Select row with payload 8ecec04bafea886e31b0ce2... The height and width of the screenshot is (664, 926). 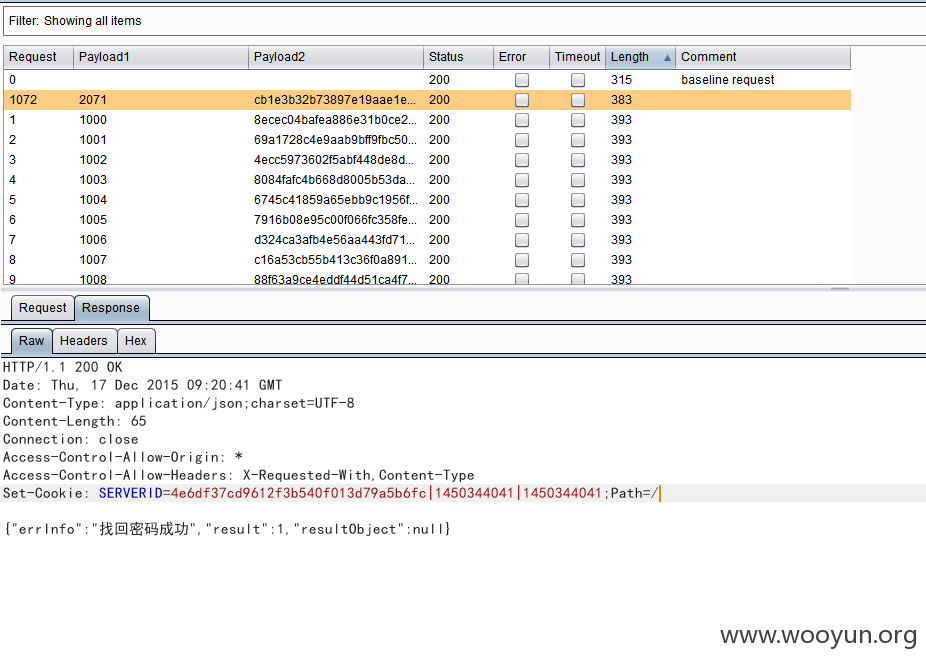(x=427, y=120)
